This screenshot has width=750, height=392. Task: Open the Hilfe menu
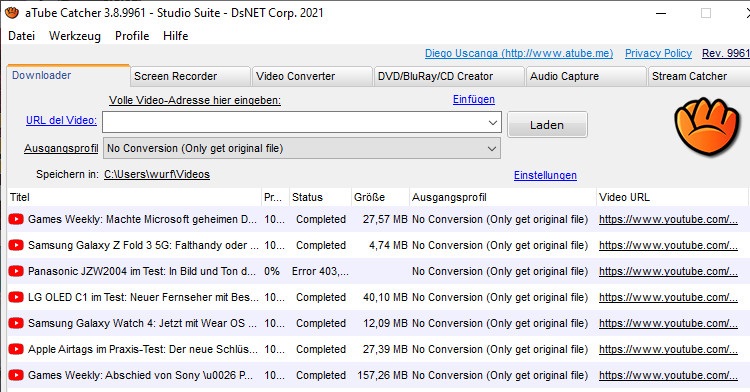(x=176, y=36)
